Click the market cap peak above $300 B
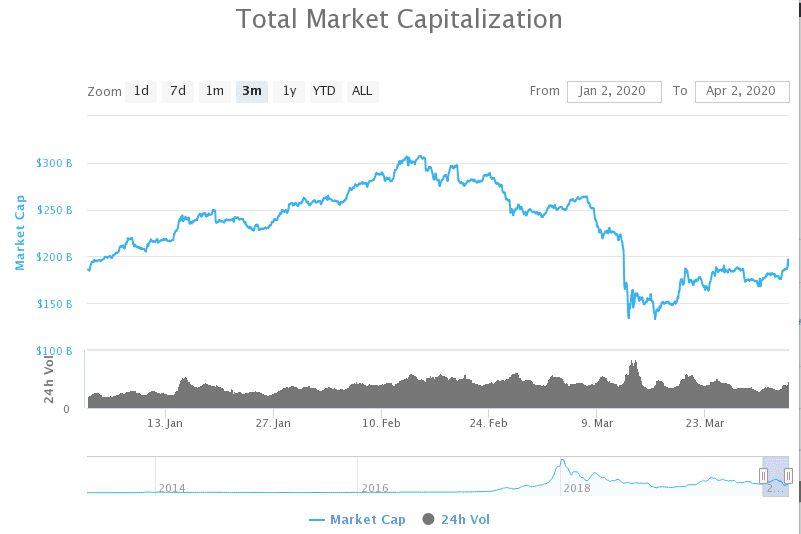The height and width of the screenshot is (534, 801). 420,157
